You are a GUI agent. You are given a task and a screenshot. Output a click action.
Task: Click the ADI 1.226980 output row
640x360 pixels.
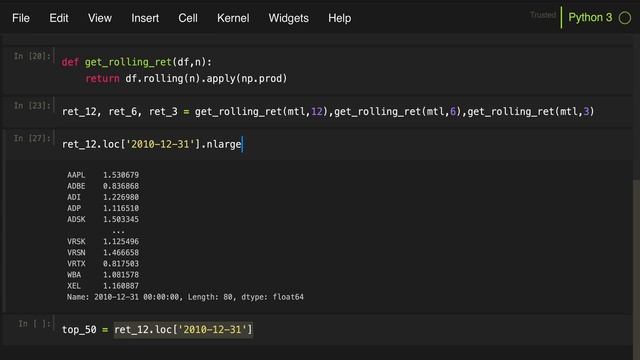(103, 197)
